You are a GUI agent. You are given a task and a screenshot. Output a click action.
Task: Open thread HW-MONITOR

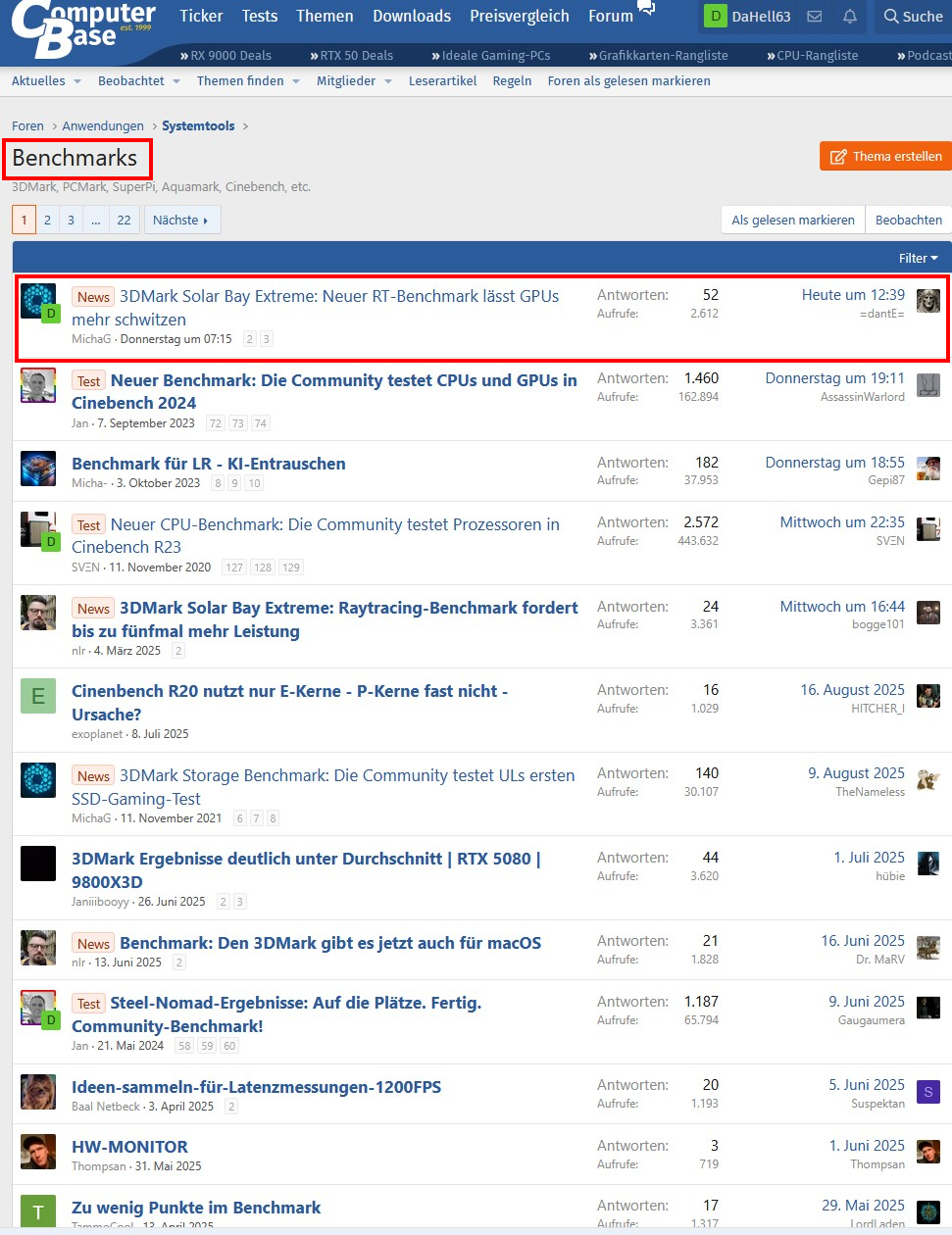pyautogui.click(x=129, y=1147)
